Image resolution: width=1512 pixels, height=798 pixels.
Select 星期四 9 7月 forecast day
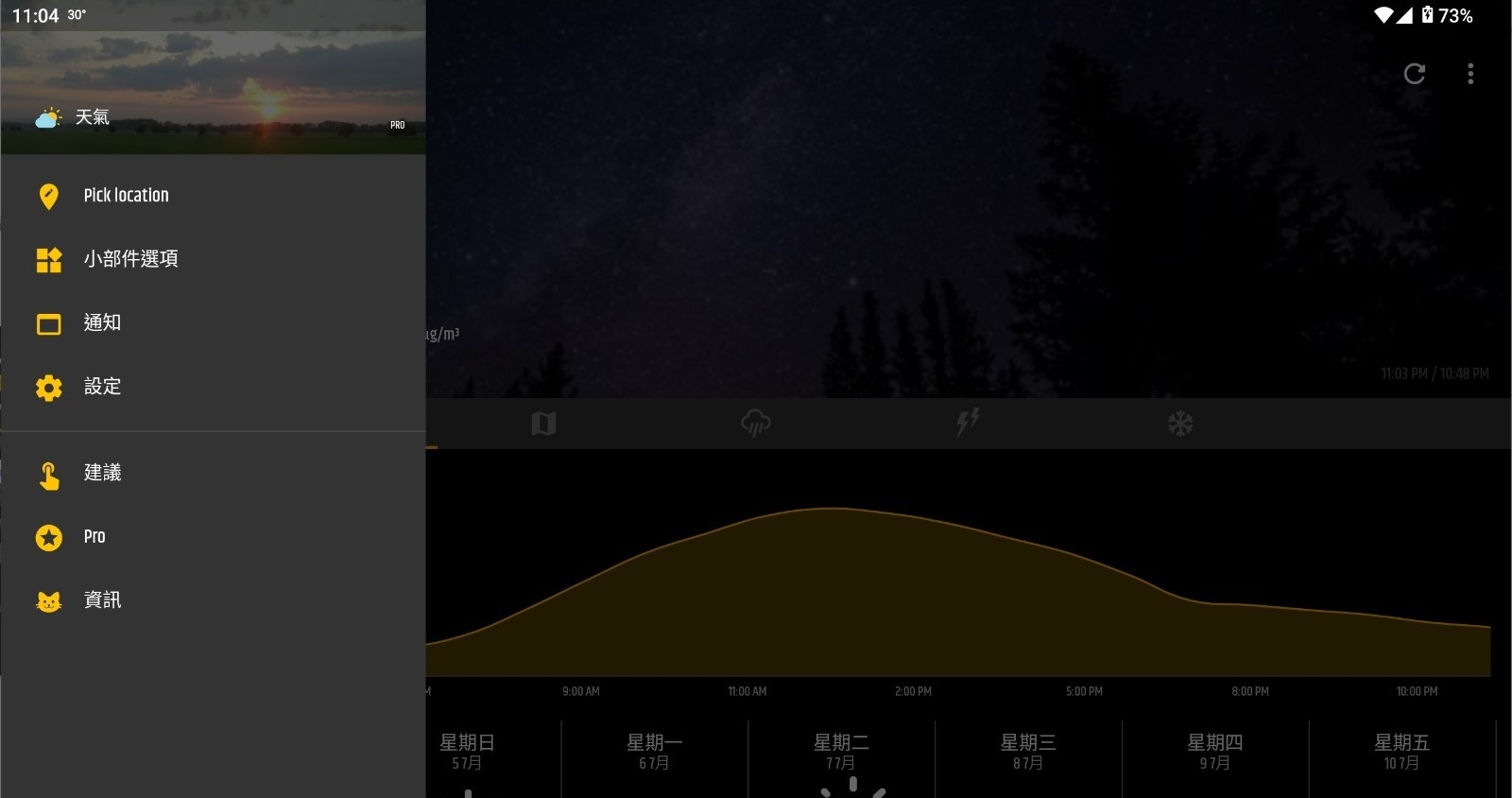1215,758
